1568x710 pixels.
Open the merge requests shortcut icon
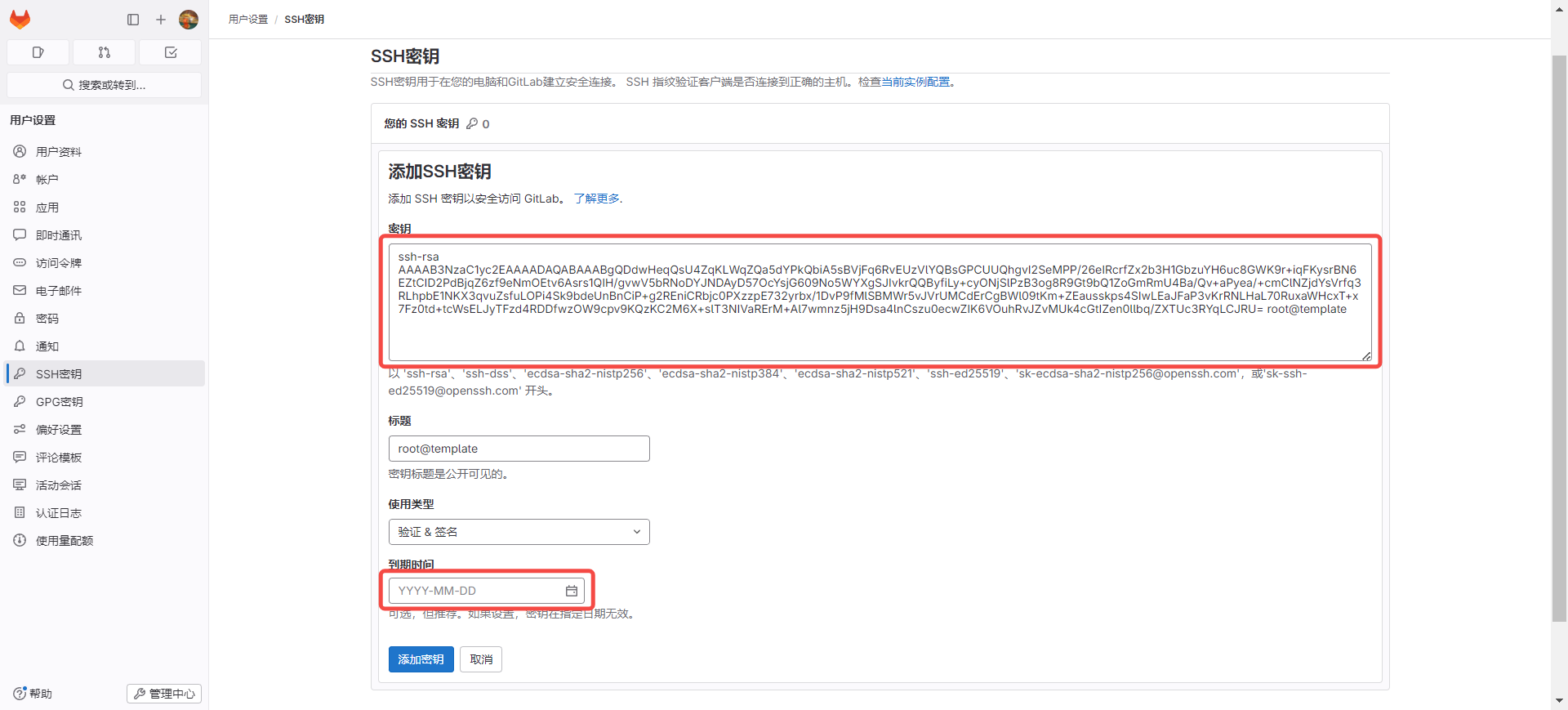coord(104,52)
